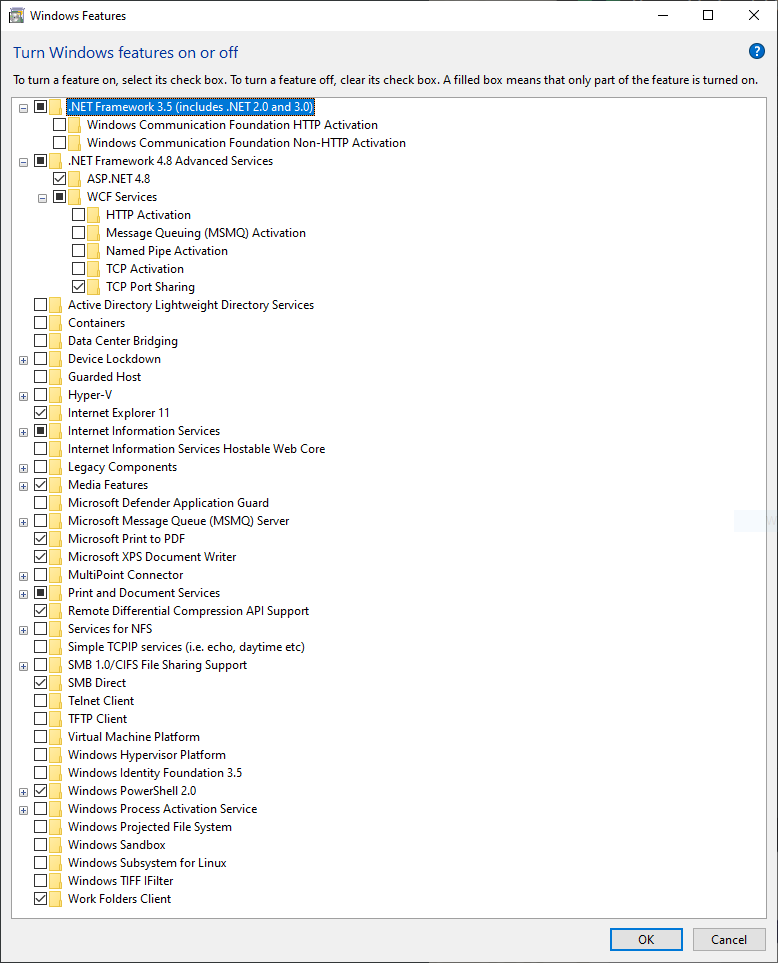The image size is (778, 963).
Task: Select Simple TCPIP services label
Action: tap(186, 647)
